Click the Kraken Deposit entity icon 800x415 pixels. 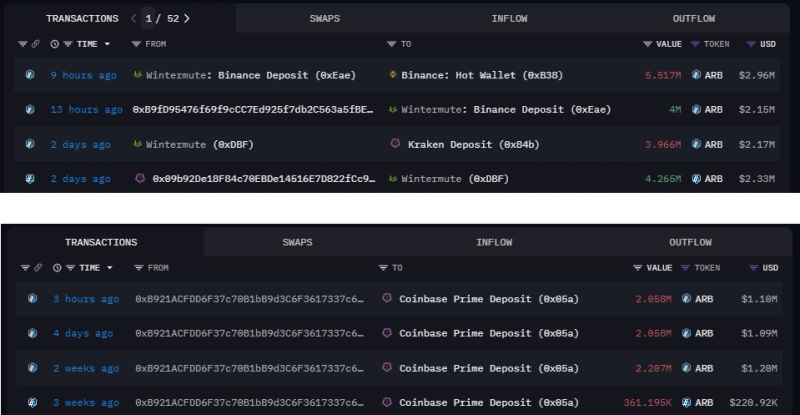point(395,145)
